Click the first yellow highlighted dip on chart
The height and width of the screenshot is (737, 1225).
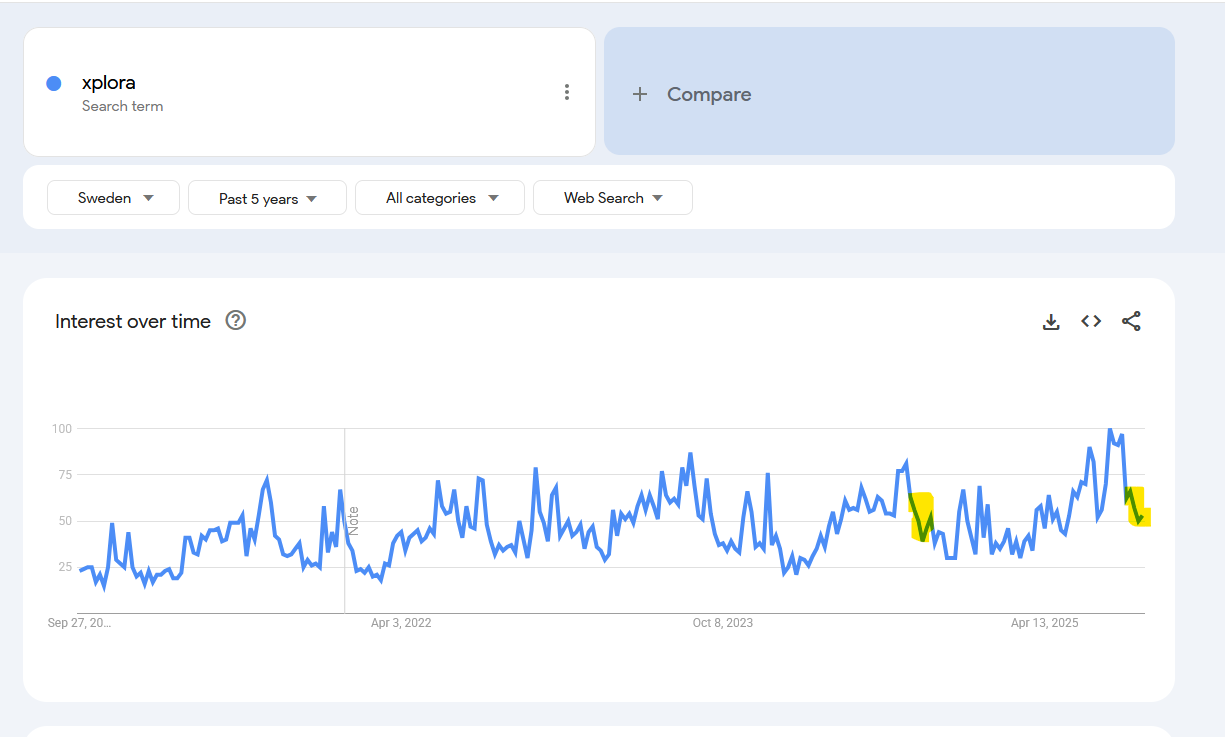pos(922,517)
